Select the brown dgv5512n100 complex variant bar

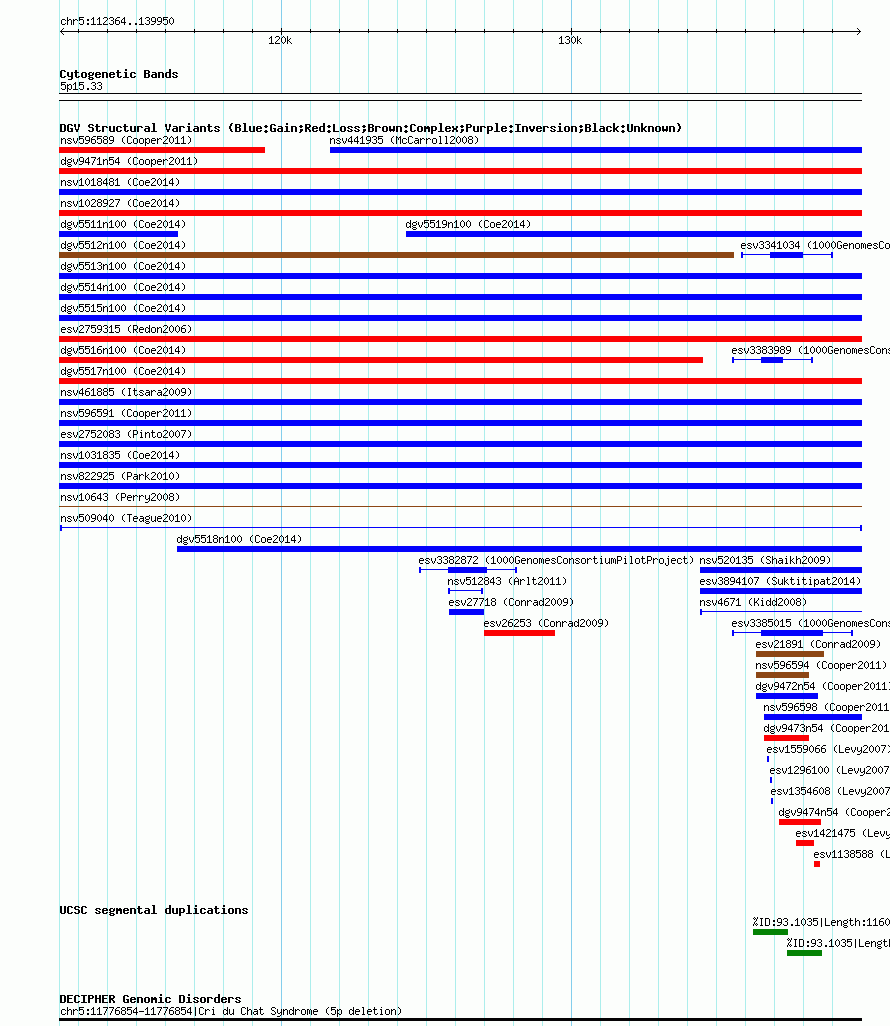(x=397, y=255)
